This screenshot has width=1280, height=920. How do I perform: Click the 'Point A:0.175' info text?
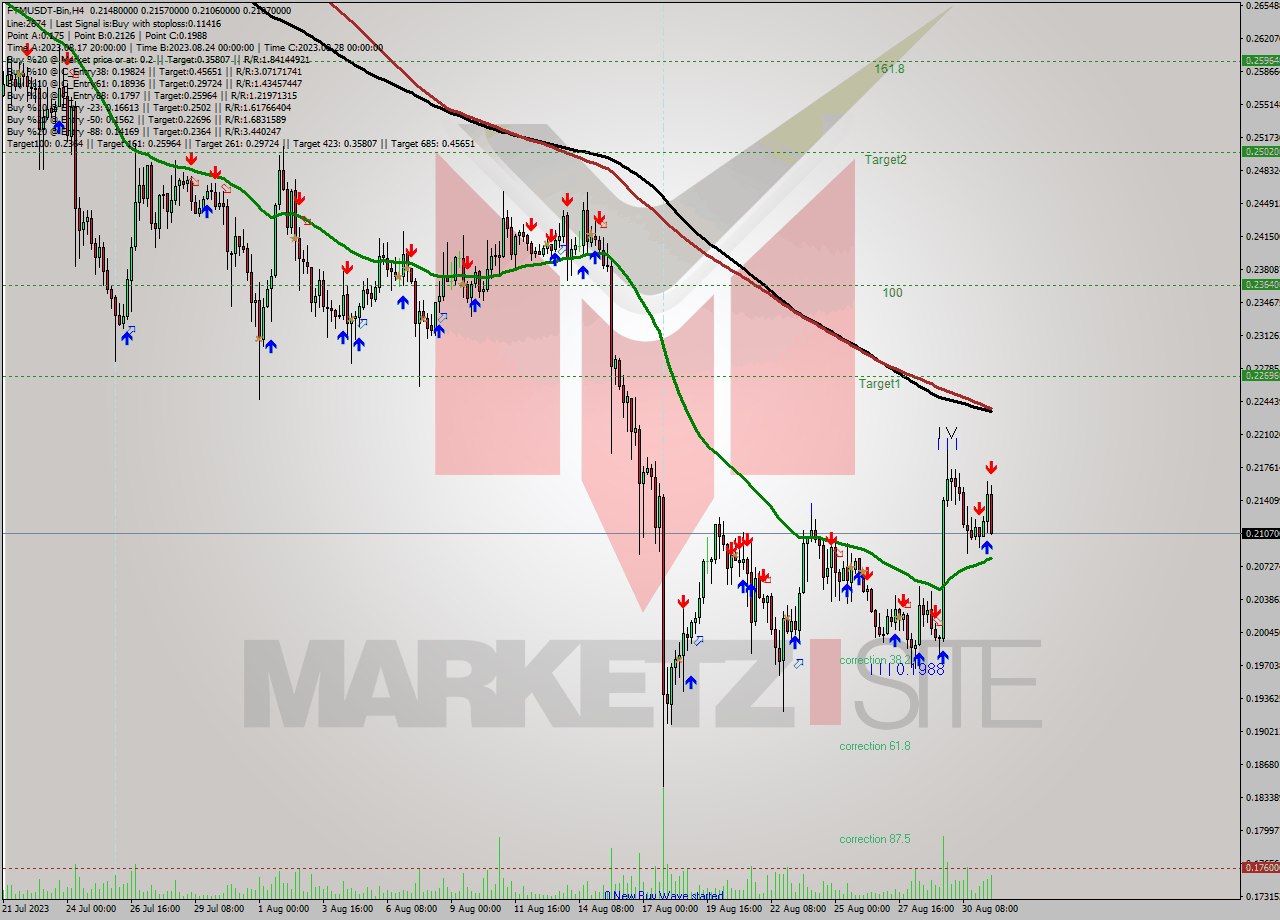[x=35, y=35]
